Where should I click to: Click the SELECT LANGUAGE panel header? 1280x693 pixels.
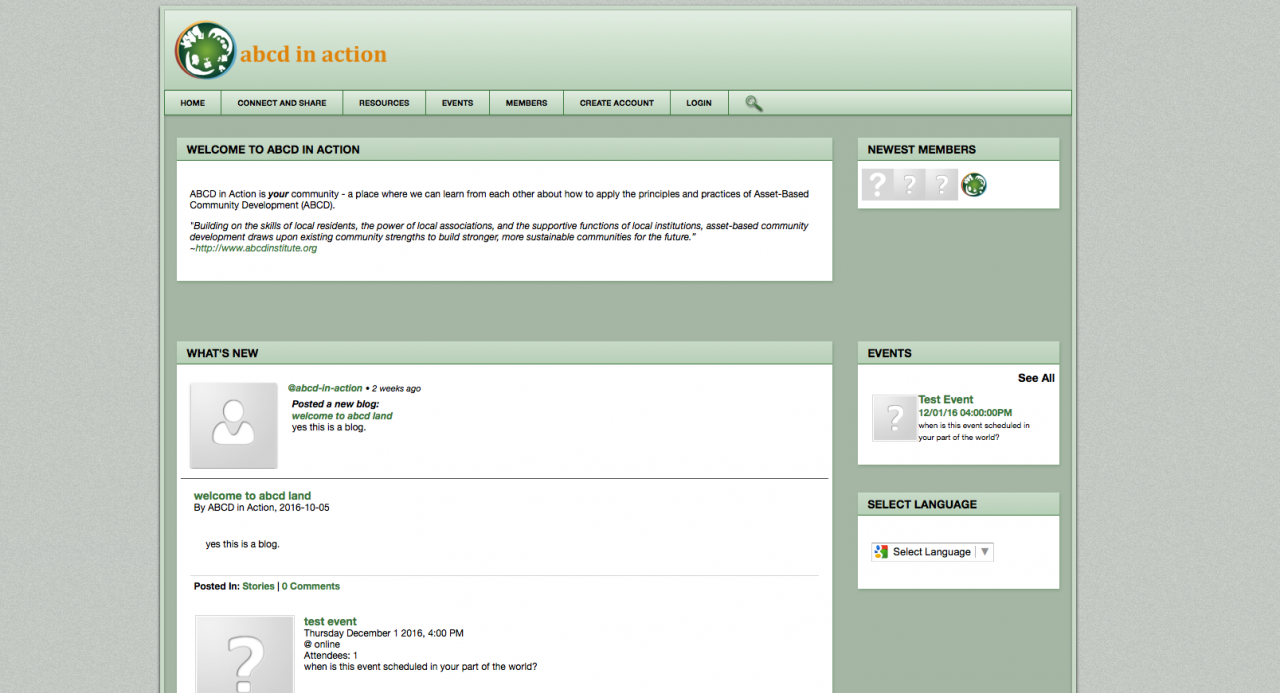[x=958, y=504]
